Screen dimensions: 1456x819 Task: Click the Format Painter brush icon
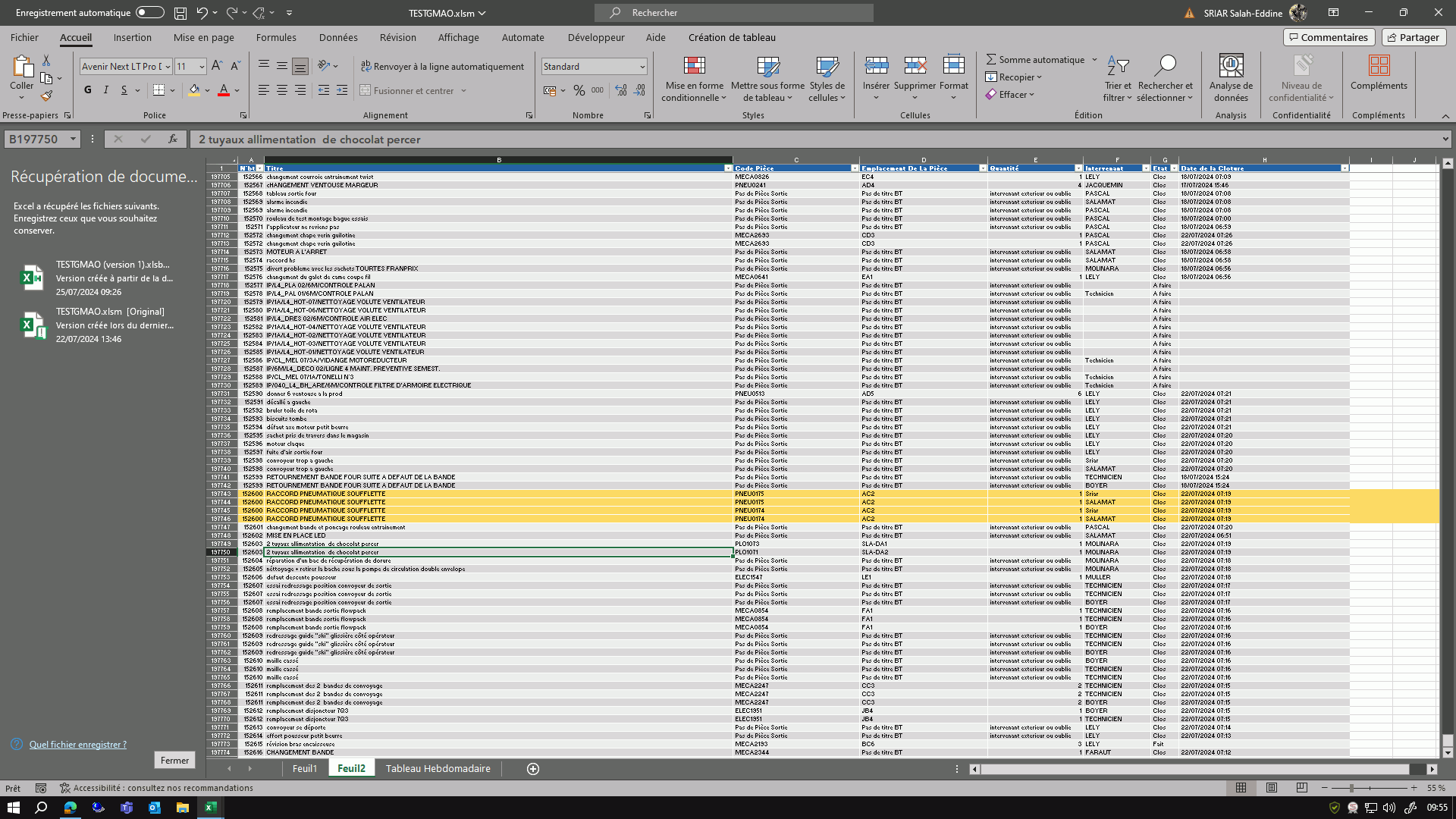[47, 96]
